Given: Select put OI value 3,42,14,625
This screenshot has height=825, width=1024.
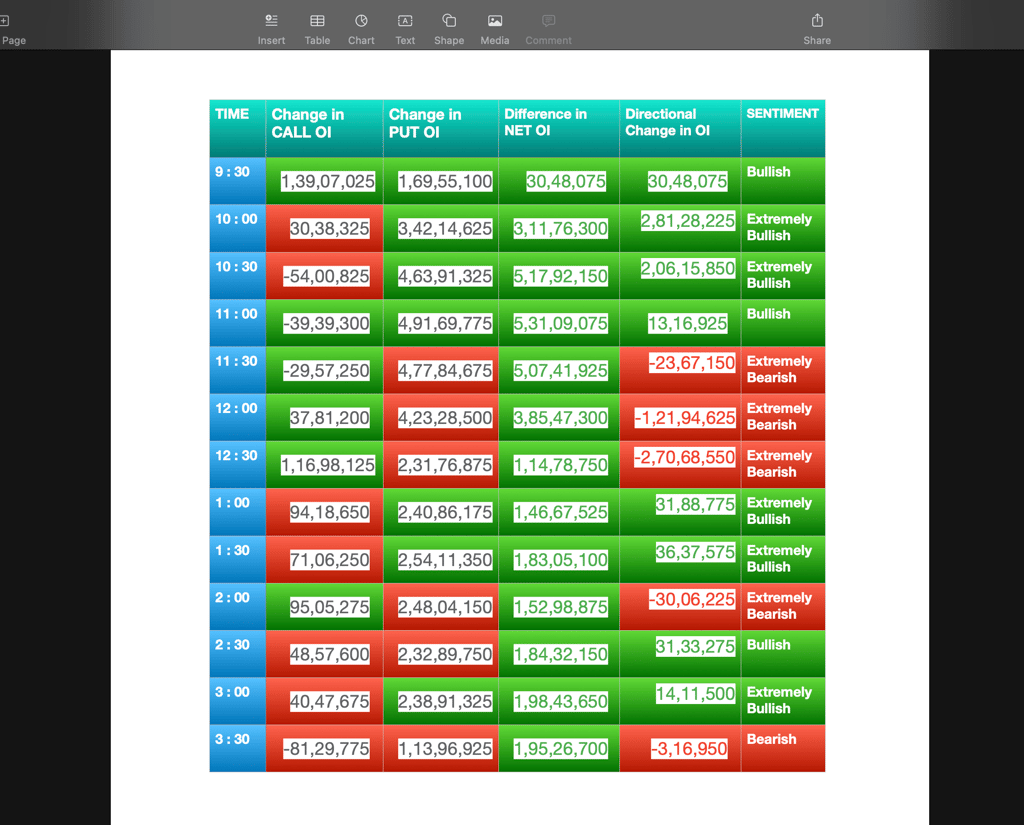Looking at the screenshot, I should pyautogui.click(x=445, y=228).
